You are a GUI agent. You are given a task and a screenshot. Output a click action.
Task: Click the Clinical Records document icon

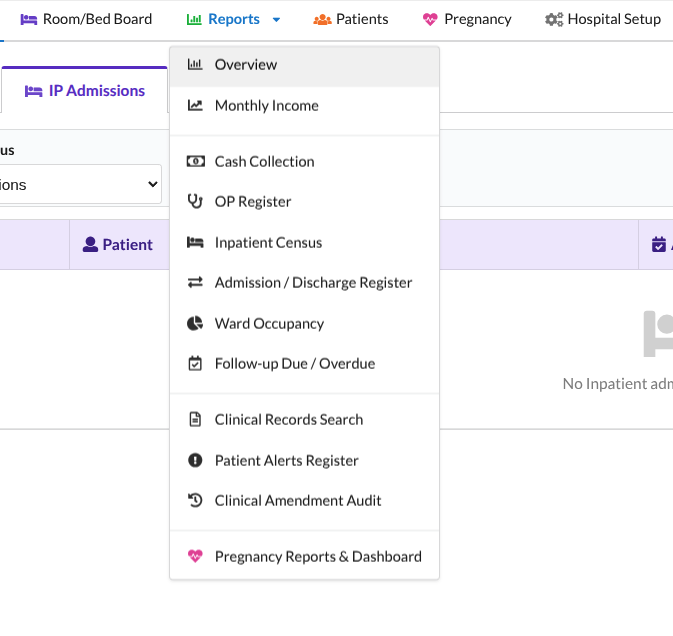[195, 419]
